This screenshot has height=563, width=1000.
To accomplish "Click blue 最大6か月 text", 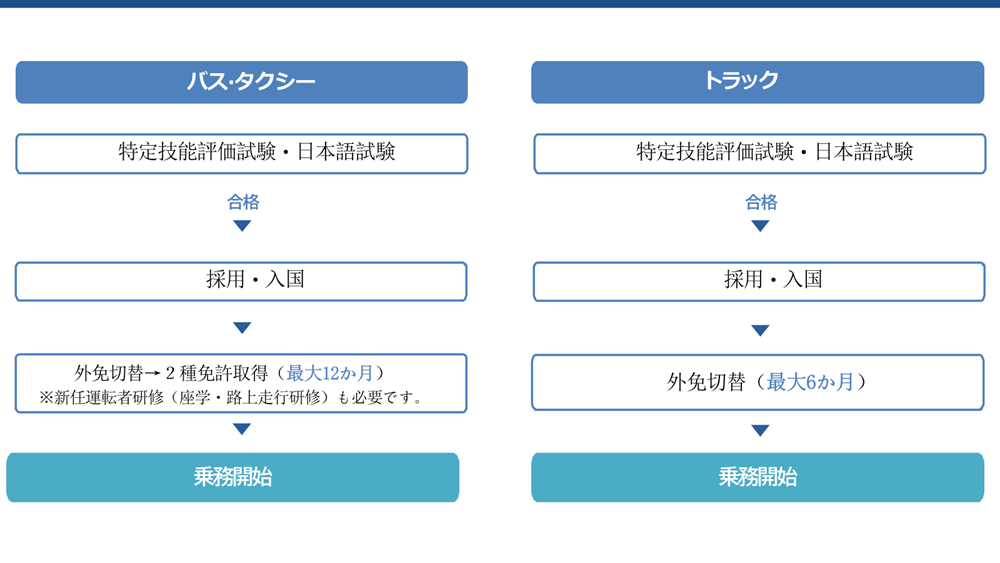I will (x=810, y=382).
